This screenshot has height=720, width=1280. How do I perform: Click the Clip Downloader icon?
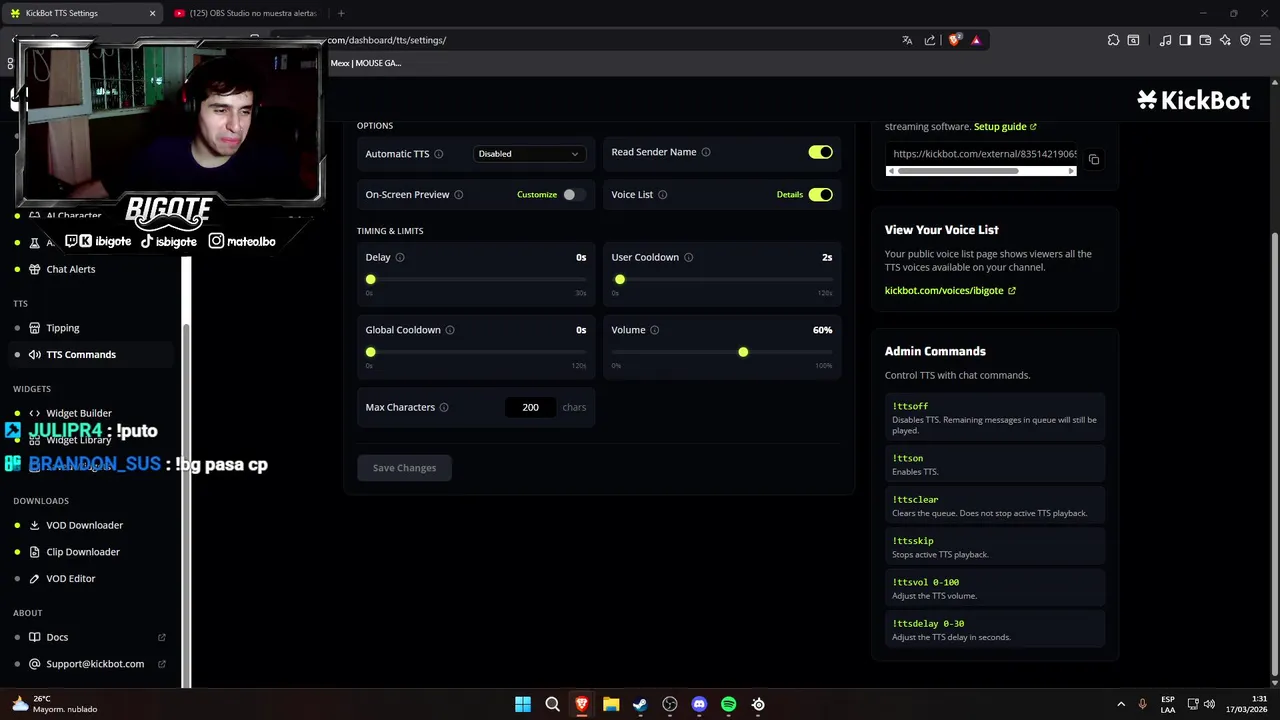(x=35, y=552)
